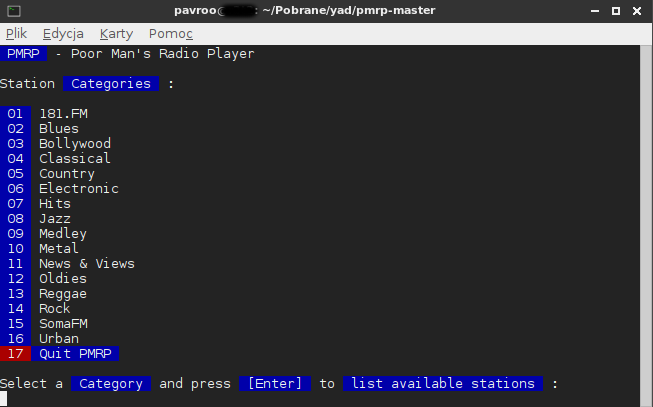Image resolution: width=653 pixels, height=407 pixels.
Task: Select the 181.FM category entry
Action: 63,114
